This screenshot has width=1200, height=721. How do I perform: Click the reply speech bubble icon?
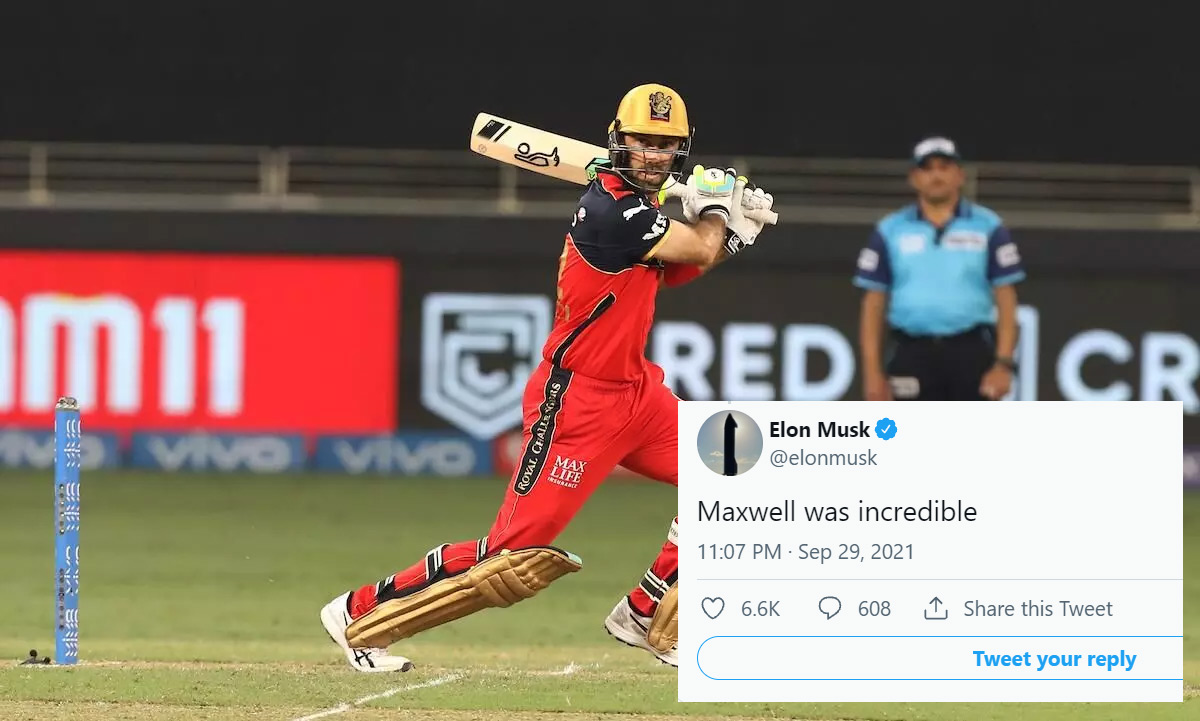coord(830,608)
